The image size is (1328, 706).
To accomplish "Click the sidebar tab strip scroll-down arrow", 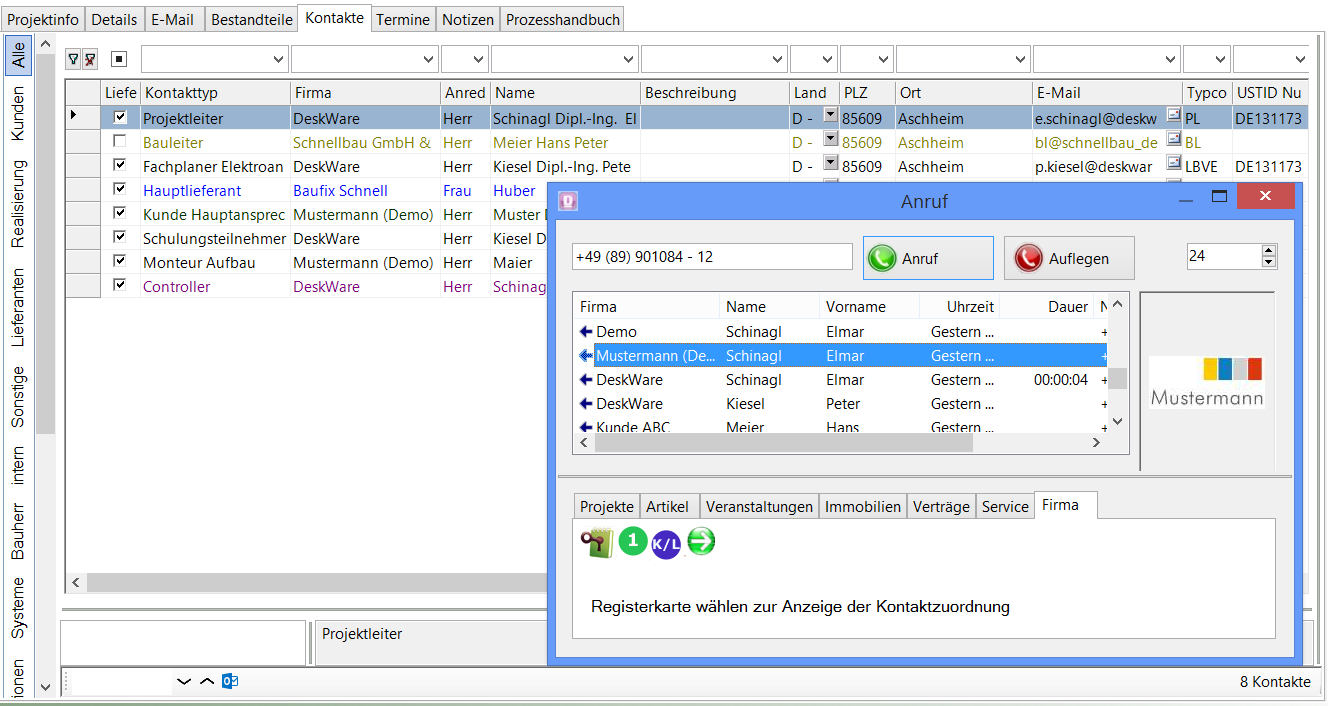I will [45, 687].
